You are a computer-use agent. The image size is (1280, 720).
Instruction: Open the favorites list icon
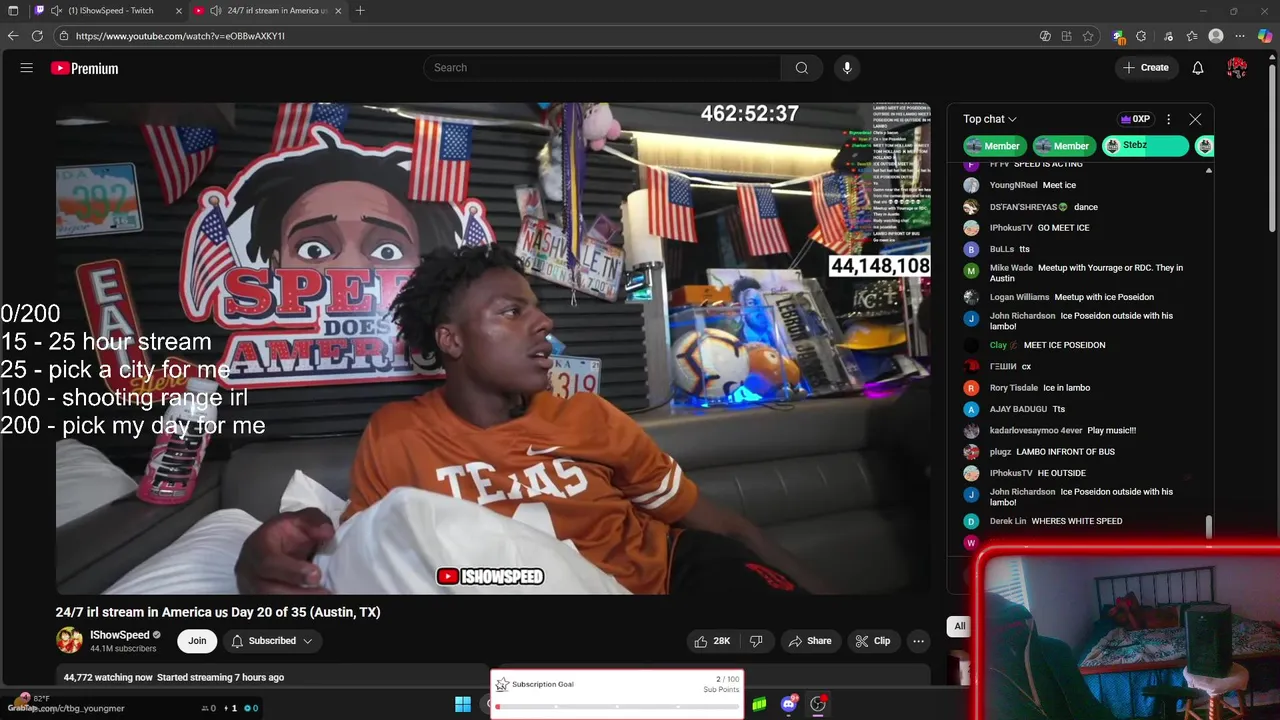point(1192,36)
